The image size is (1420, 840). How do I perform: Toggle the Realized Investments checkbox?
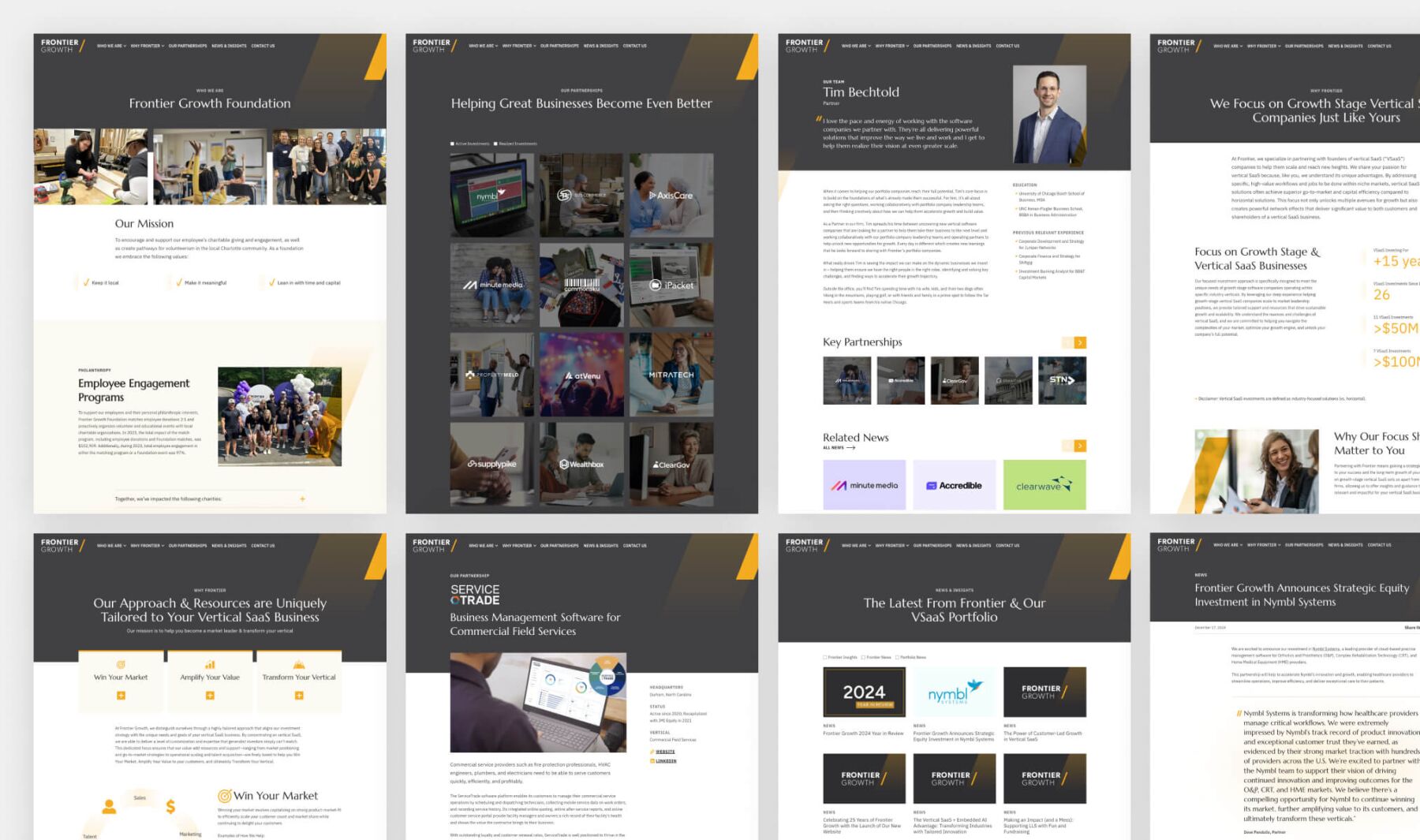click(x=495, y=144)
